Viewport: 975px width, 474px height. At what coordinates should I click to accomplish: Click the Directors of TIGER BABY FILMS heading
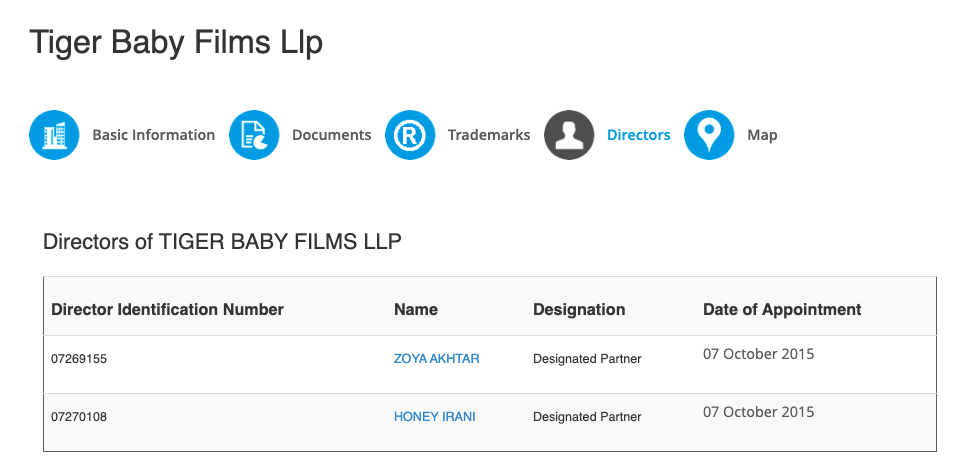(222, 241)
